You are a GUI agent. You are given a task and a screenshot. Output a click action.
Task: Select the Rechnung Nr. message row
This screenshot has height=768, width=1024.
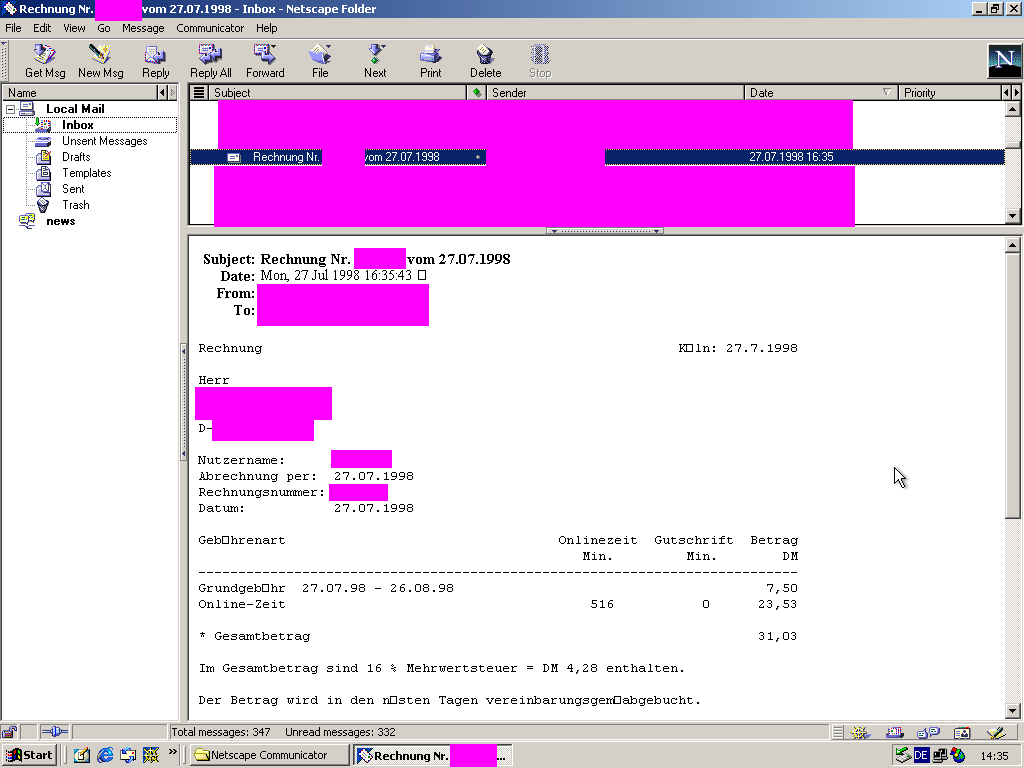pos(597,157)
